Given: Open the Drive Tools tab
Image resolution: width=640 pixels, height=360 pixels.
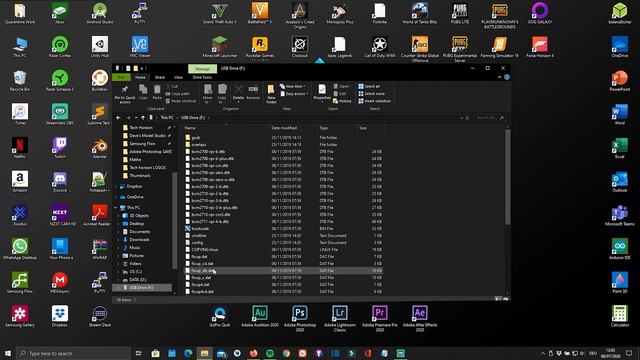Looking at the screenshot, I should [x=202, y=77].
